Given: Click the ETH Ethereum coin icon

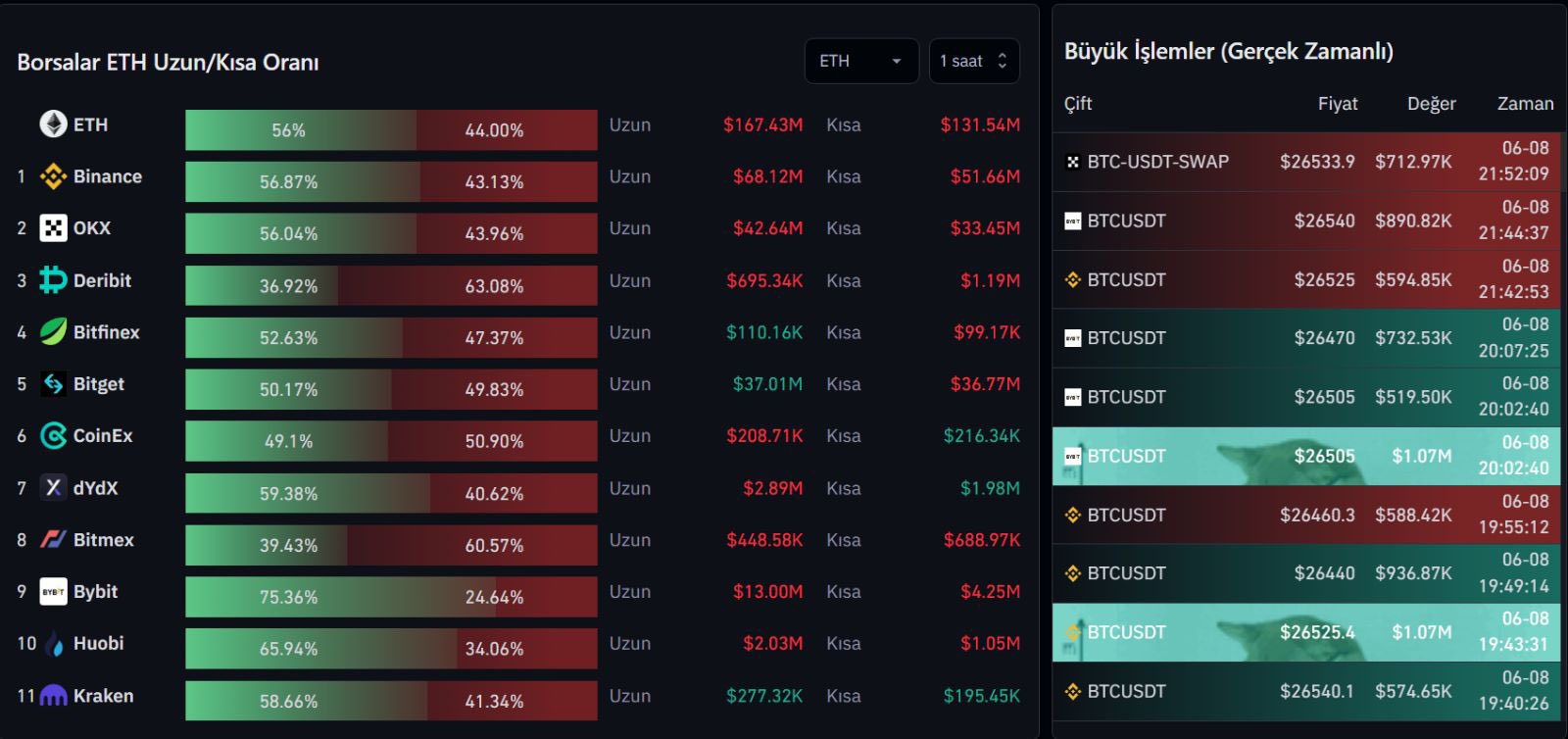Looking at the screenshot, I should click(x=53, y=124).
